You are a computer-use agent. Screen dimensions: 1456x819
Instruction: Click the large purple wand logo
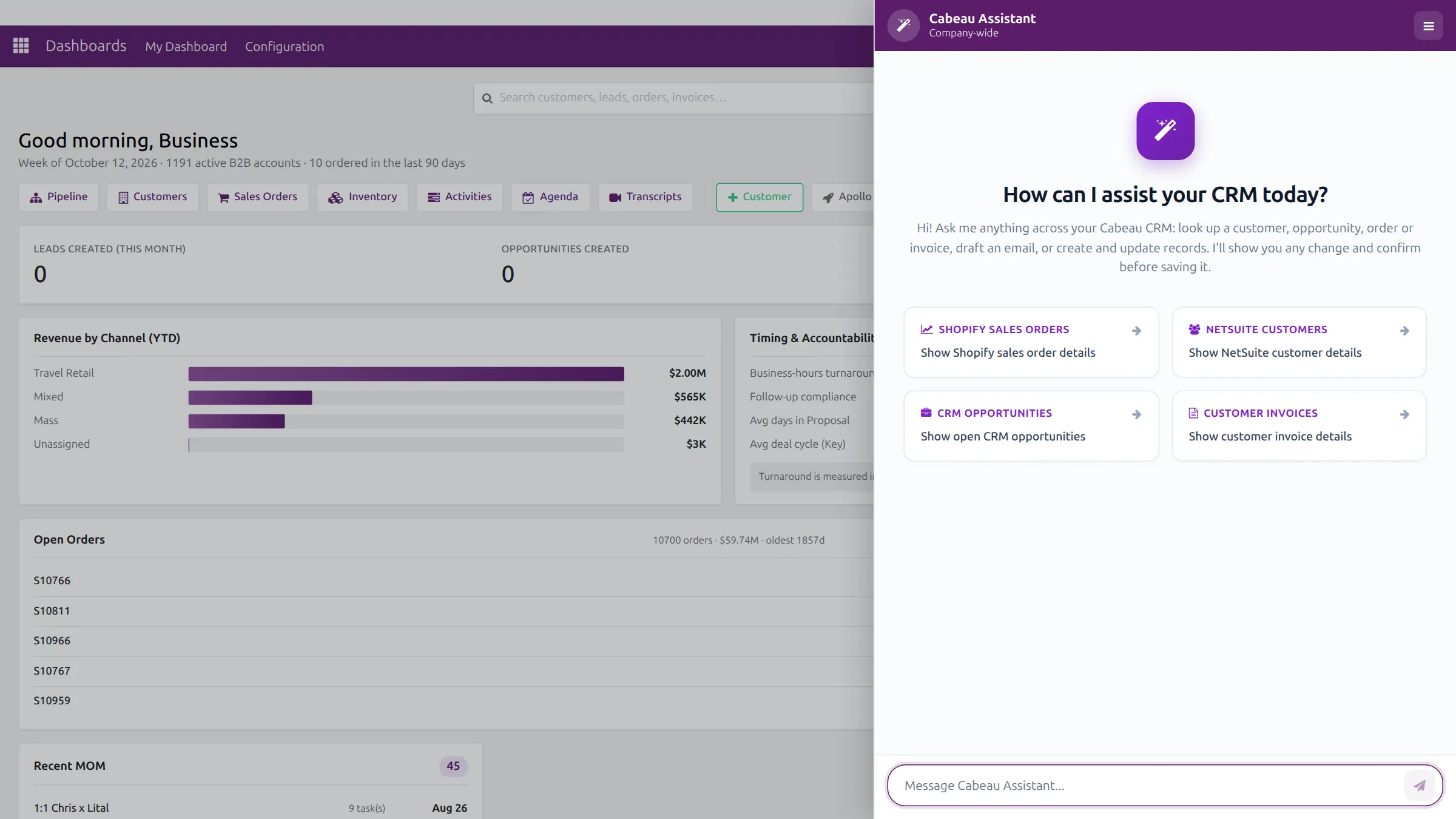[1165, 131]
